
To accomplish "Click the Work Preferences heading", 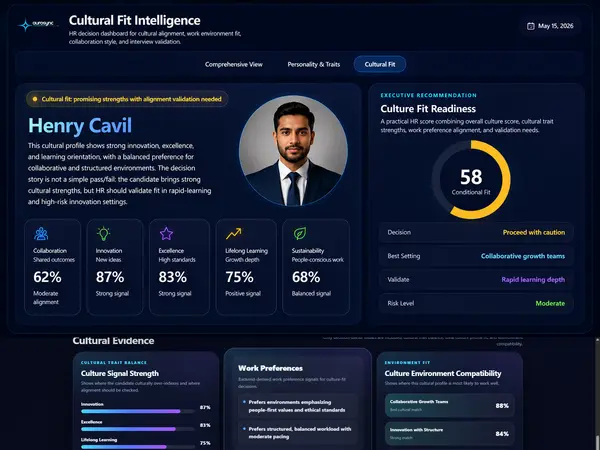I will (x=270, y=368).
